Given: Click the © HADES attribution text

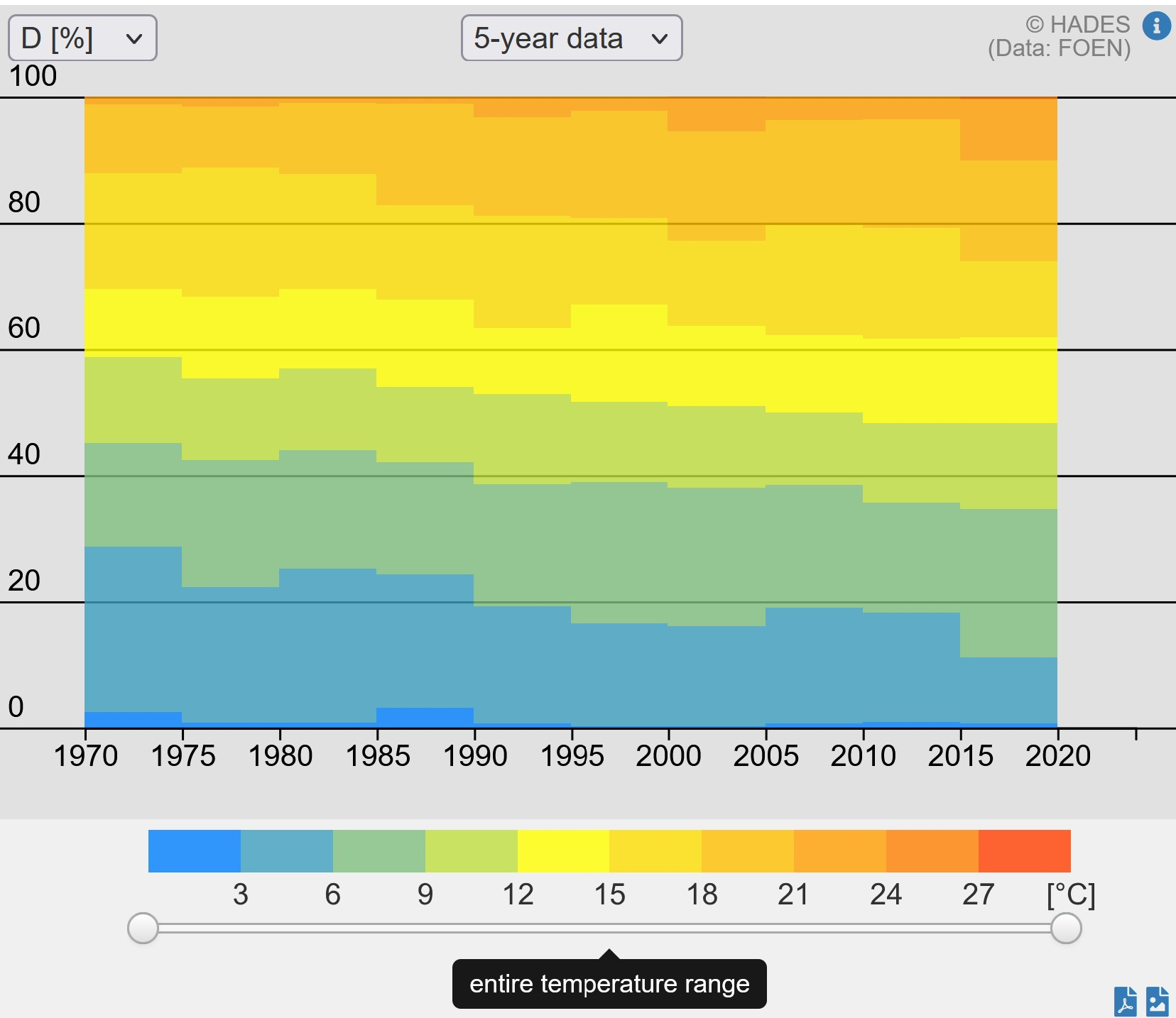Looking at the screenshot, I should (1077, 25).
